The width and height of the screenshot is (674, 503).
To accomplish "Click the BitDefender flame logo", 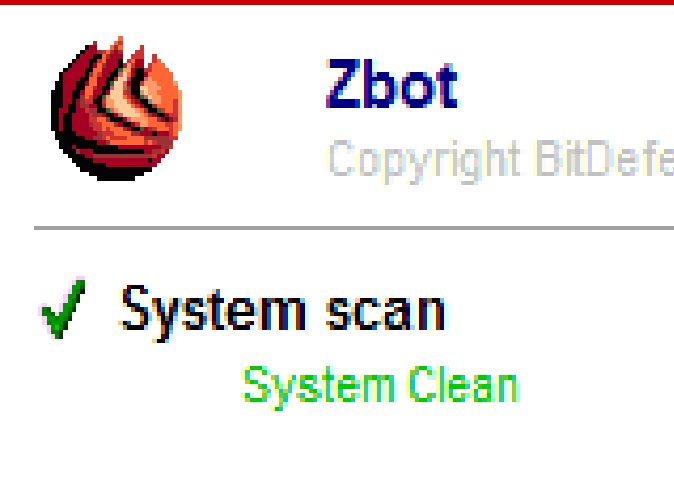I will (x=116, y=108).
